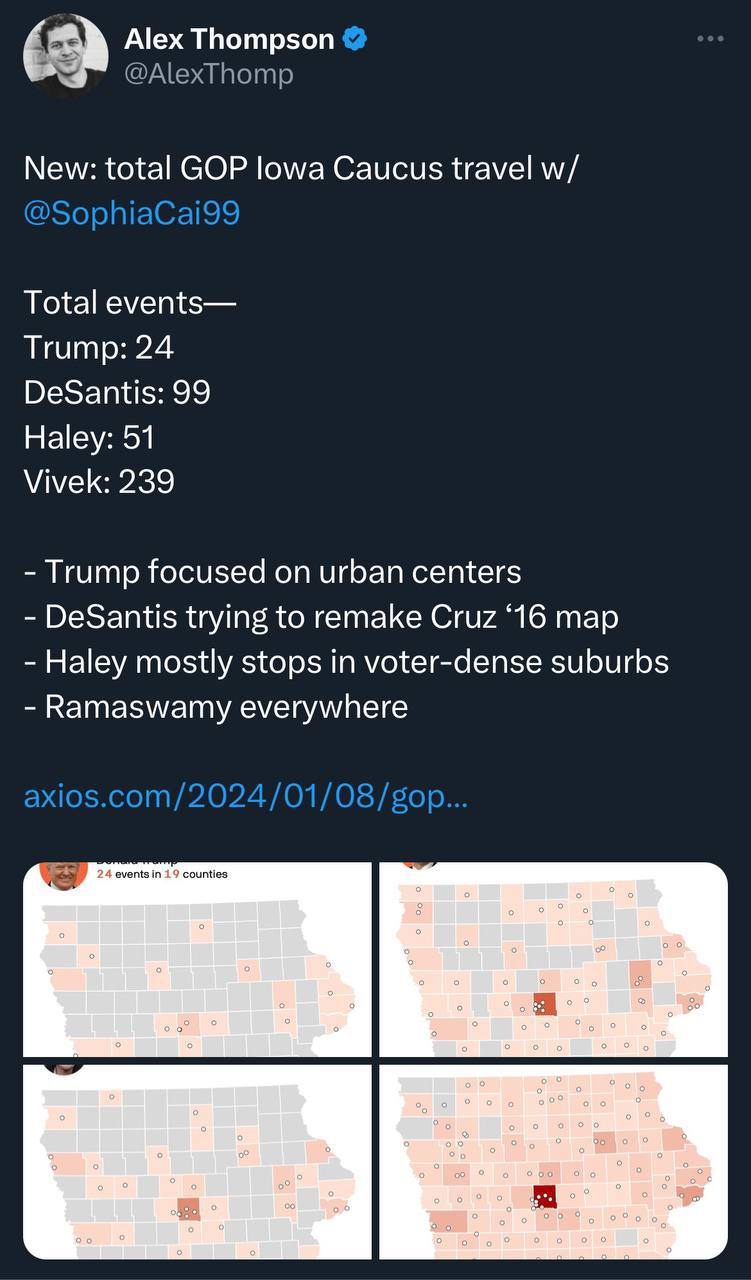Viewport: 751px width, 1280px height.
Task: Open the top-left Trump events map
Action: 199,960
